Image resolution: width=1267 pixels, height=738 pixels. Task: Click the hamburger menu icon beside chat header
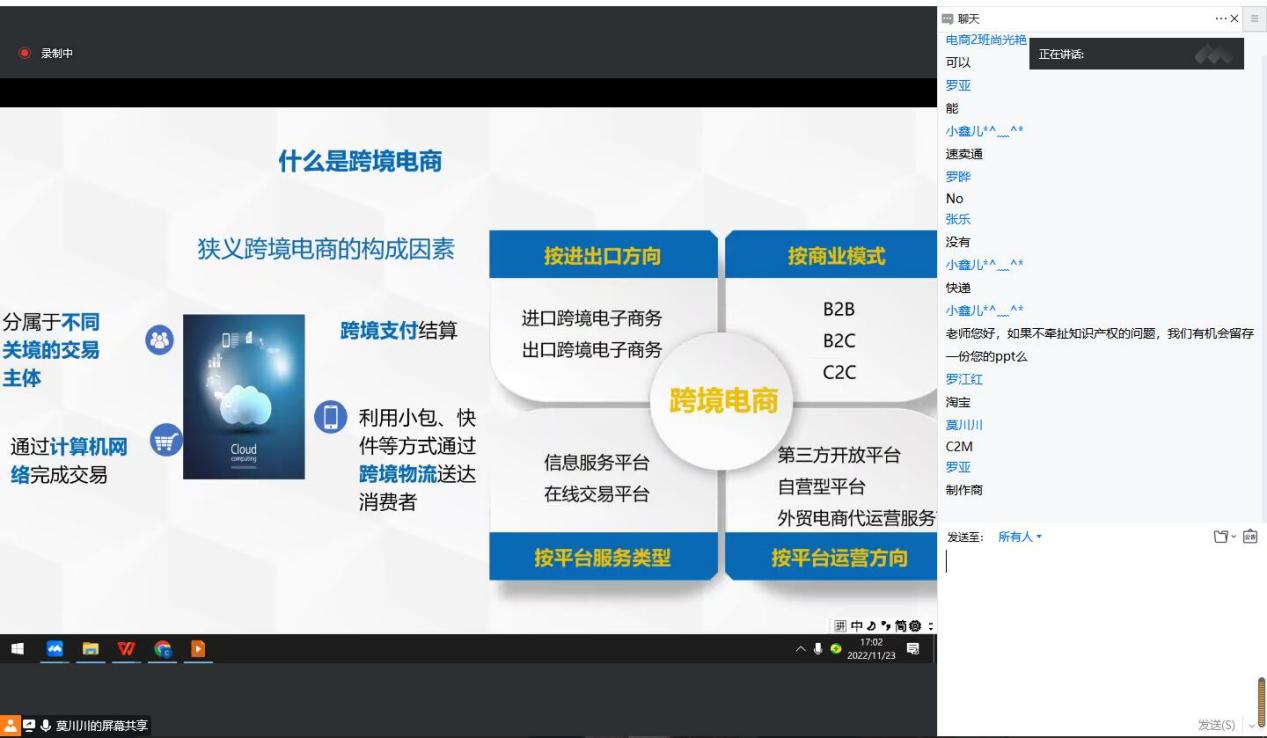[x=1254, y=19]
